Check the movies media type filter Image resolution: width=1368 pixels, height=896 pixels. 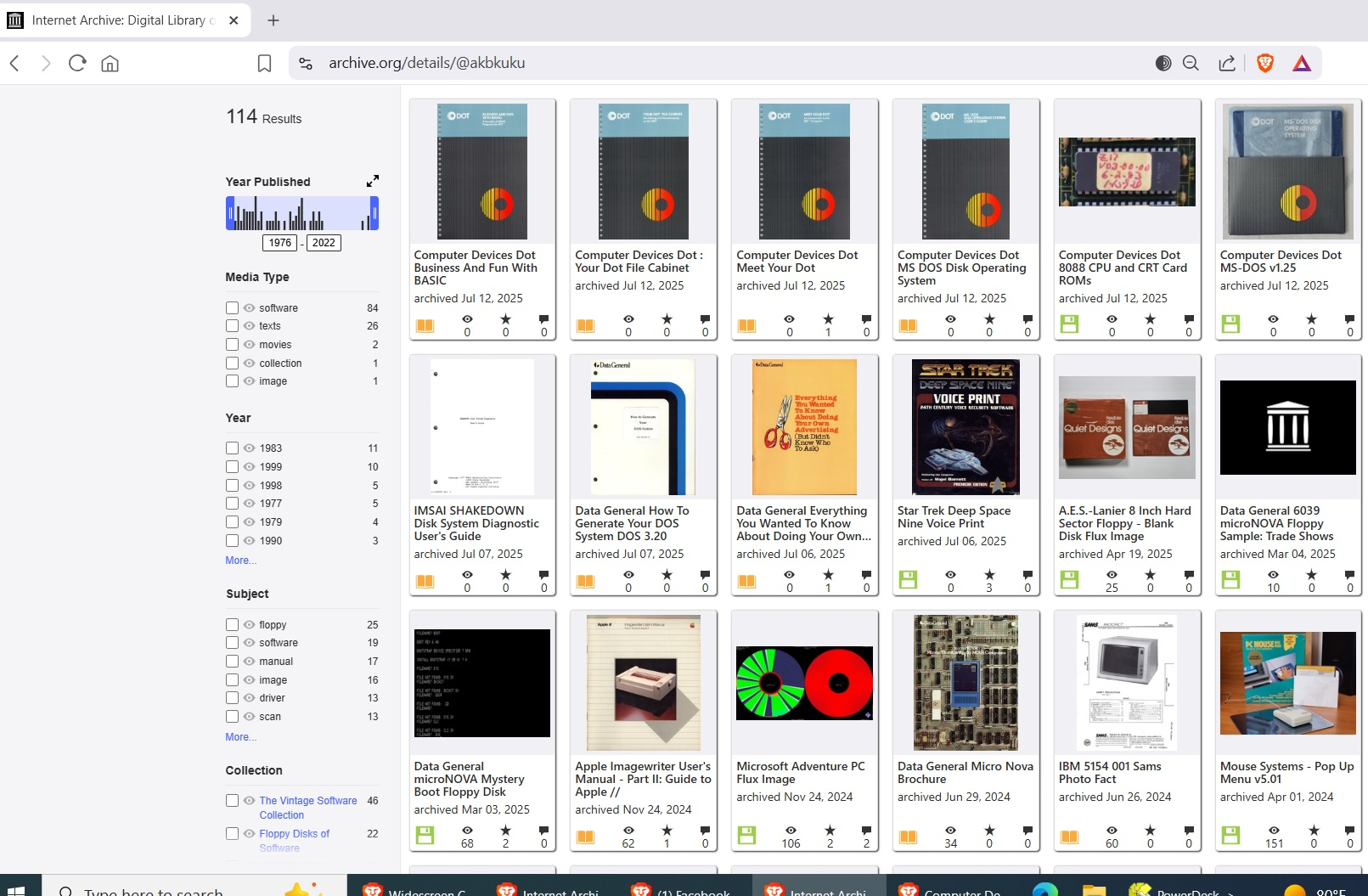[x=232, y=344]
